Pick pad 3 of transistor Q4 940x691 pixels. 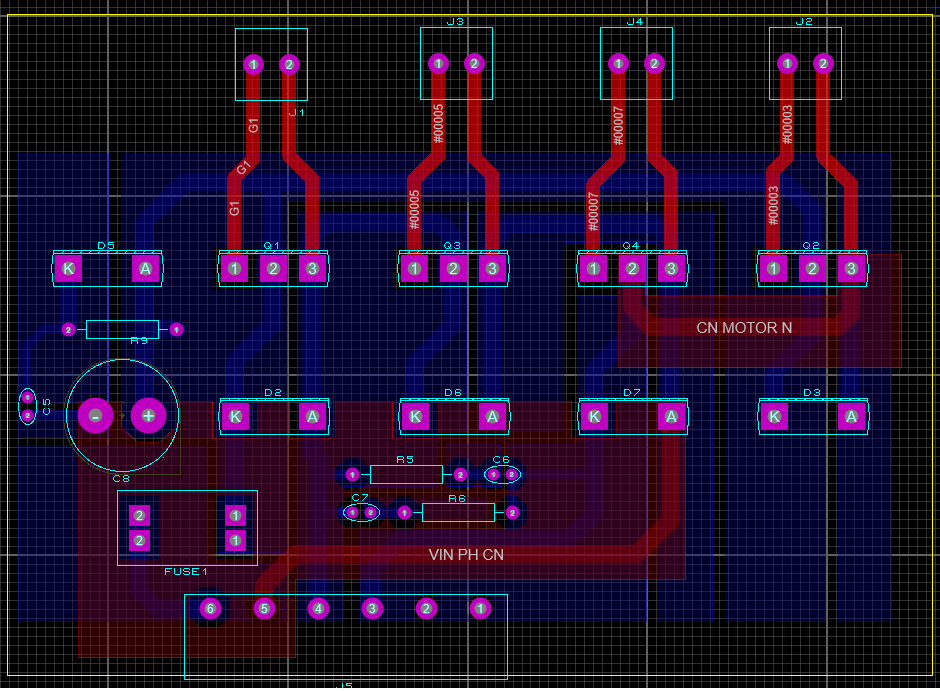click(671, 268)
